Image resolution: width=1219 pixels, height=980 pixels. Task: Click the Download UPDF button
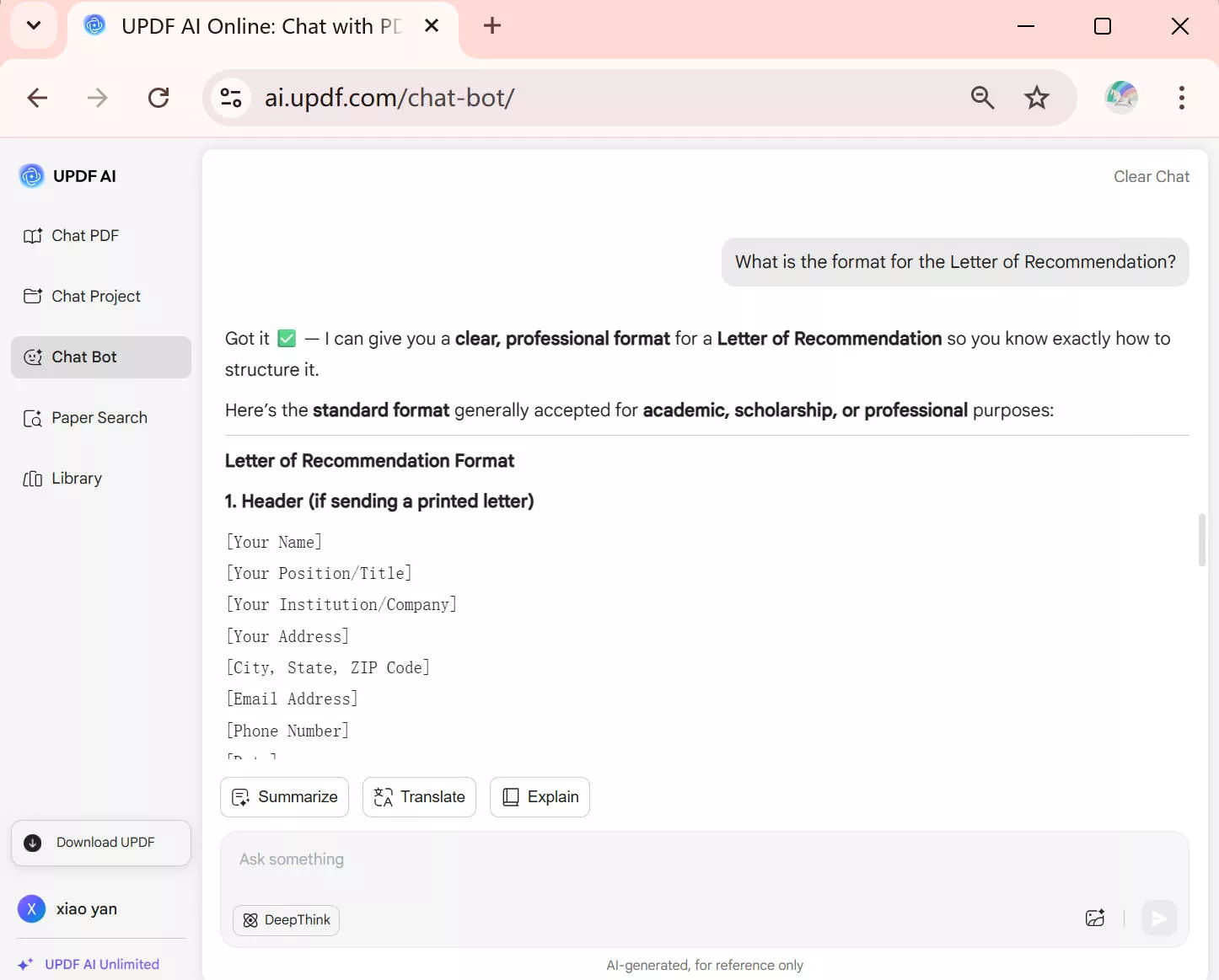(x=101, y=843)
